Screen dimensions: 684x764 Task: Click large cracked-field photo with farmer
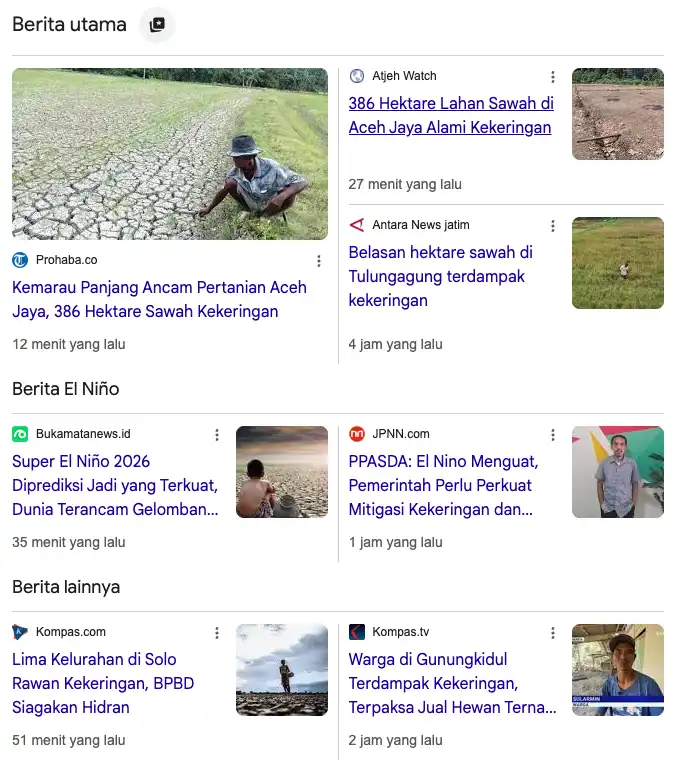click(170, 154)
